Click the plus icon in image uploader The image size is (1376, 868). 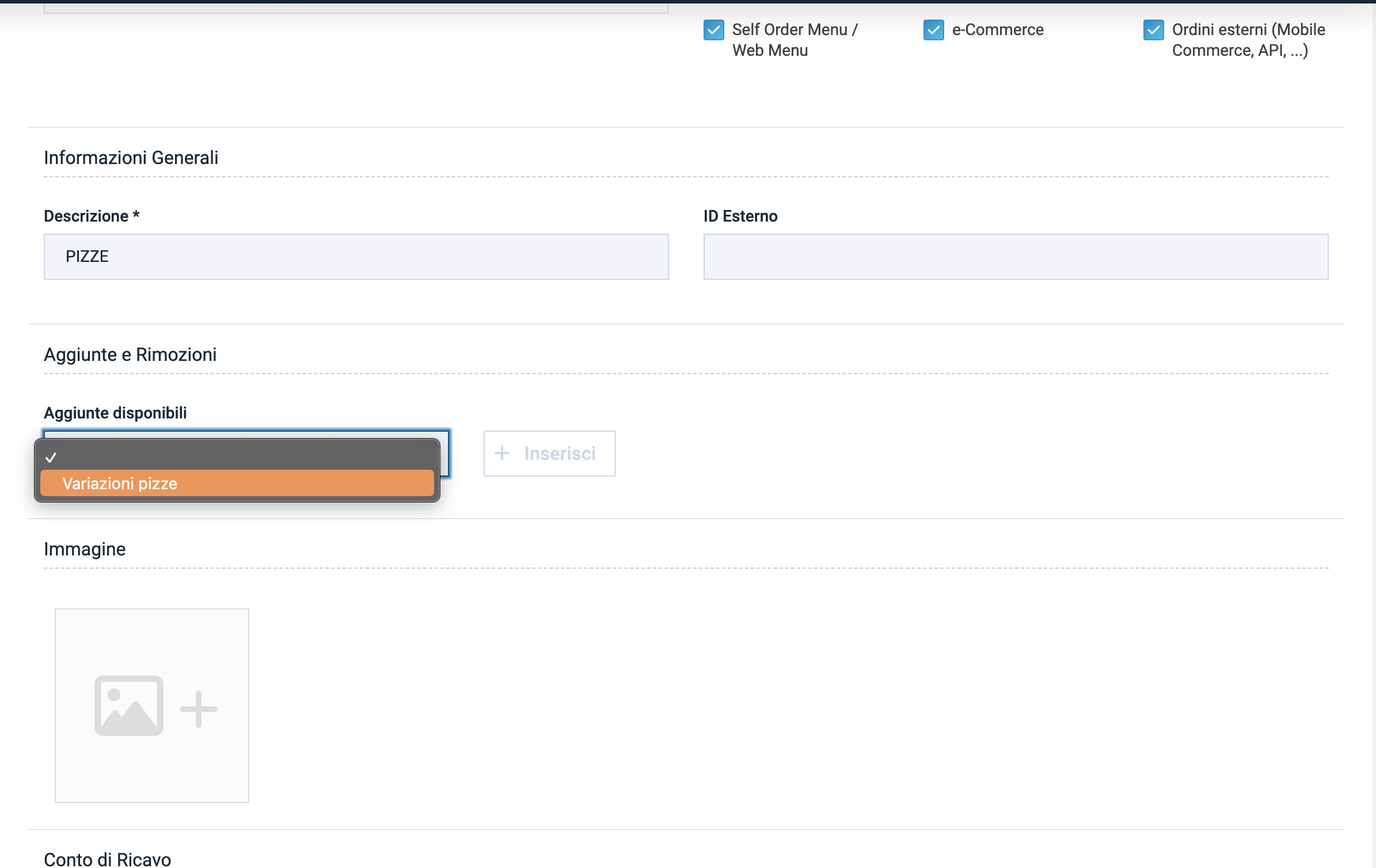click(x=199, y=709)
